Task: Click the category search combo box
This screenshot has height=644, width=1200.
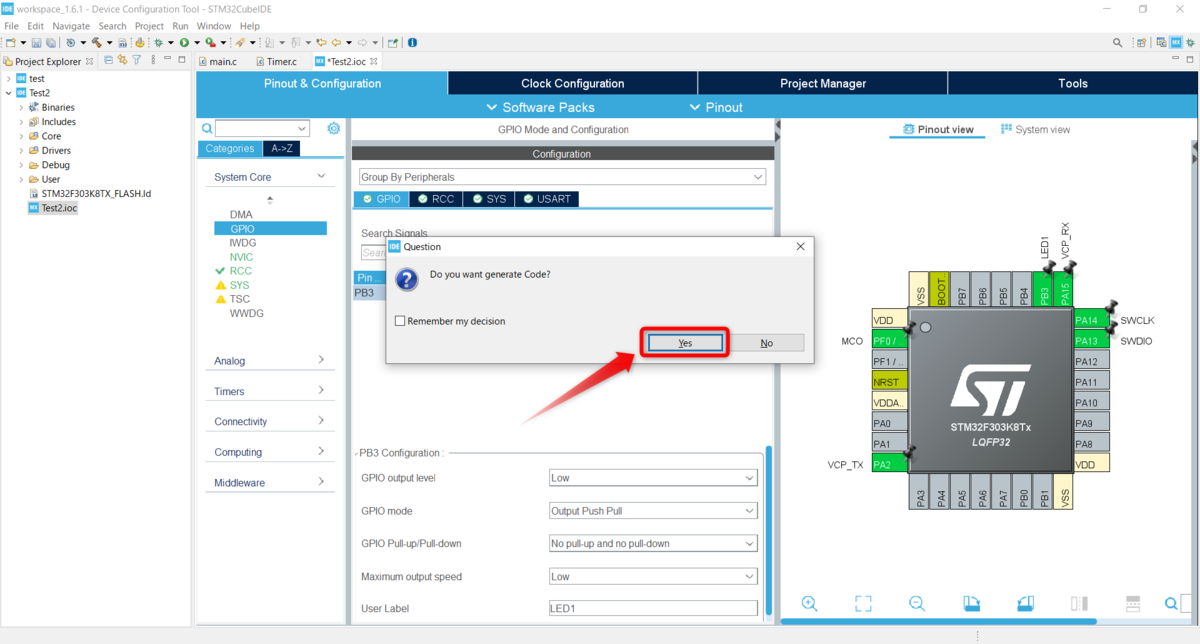Action: click(x=263, y=128)
